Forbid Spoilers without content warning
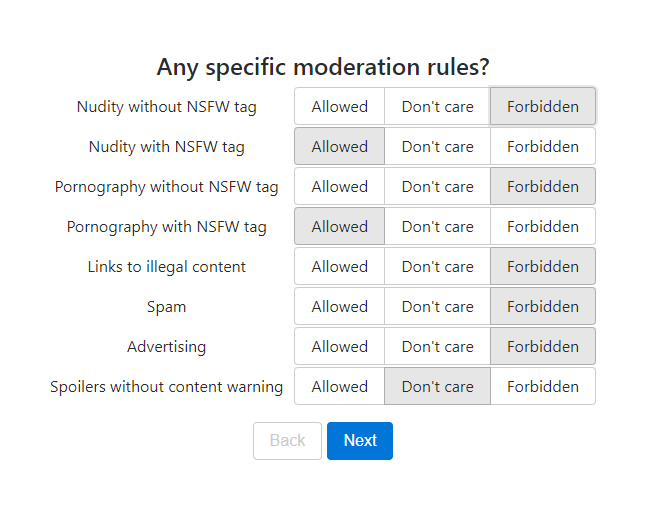This screenshot has width=672, height=505. (x=542, y=386)
